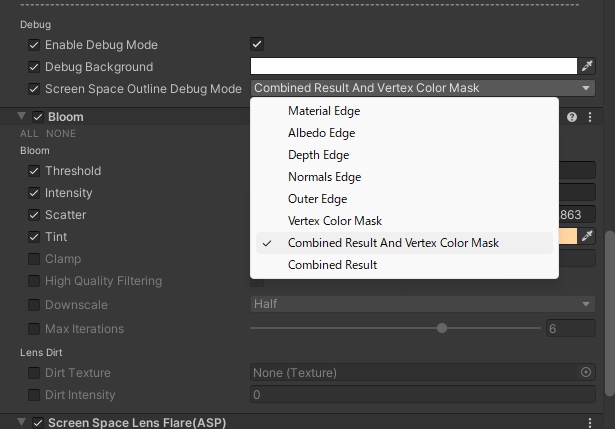Enable the High Quality Filtering override
Screen dimensions: 615x429
tap(34, 281)
